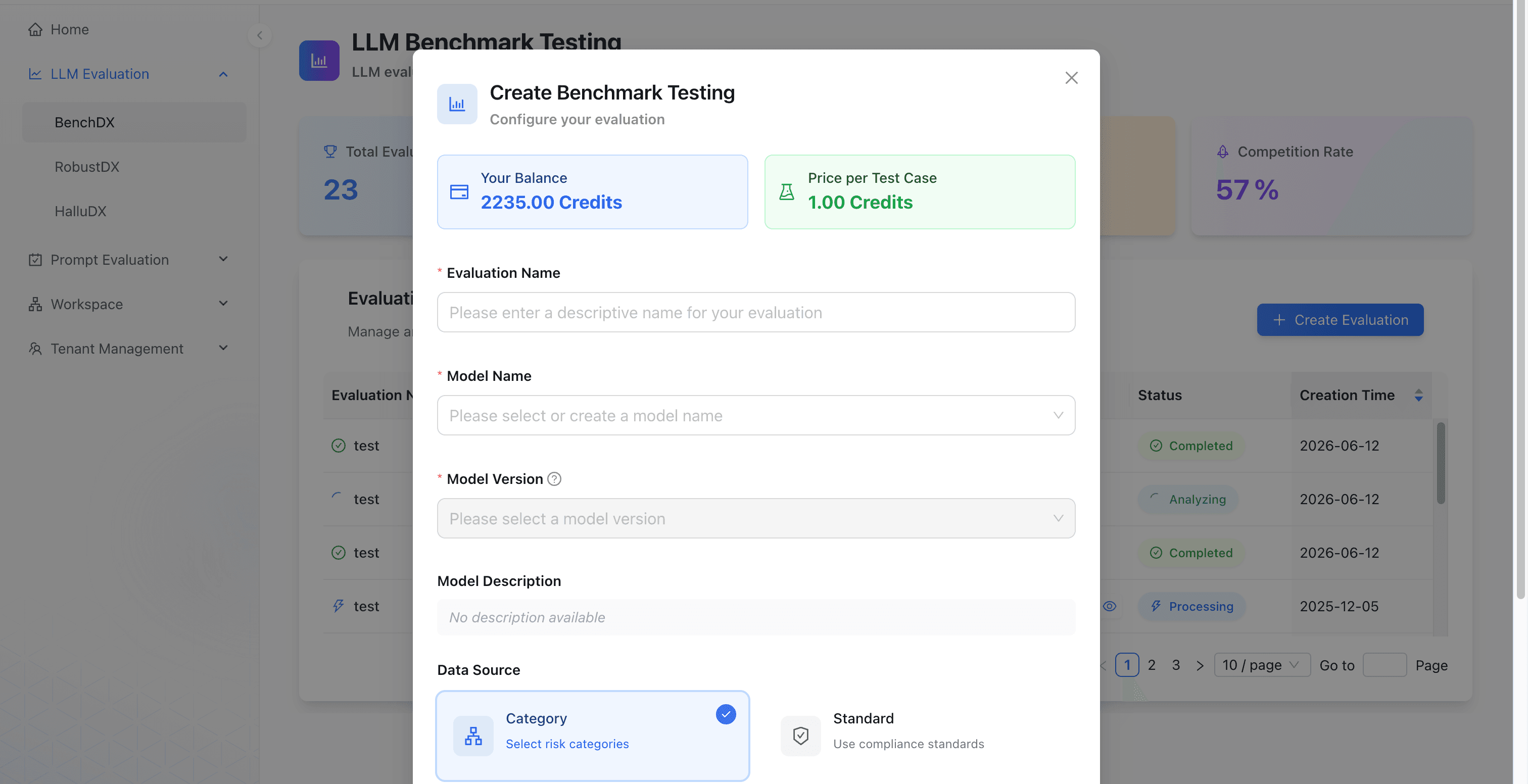Click the LLM Evaluation chart icon

point(35,74)
